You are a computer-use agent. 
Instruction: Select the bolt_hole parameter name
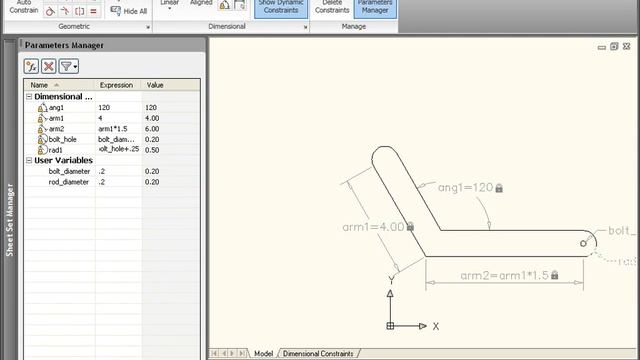[x=62, y=140]
